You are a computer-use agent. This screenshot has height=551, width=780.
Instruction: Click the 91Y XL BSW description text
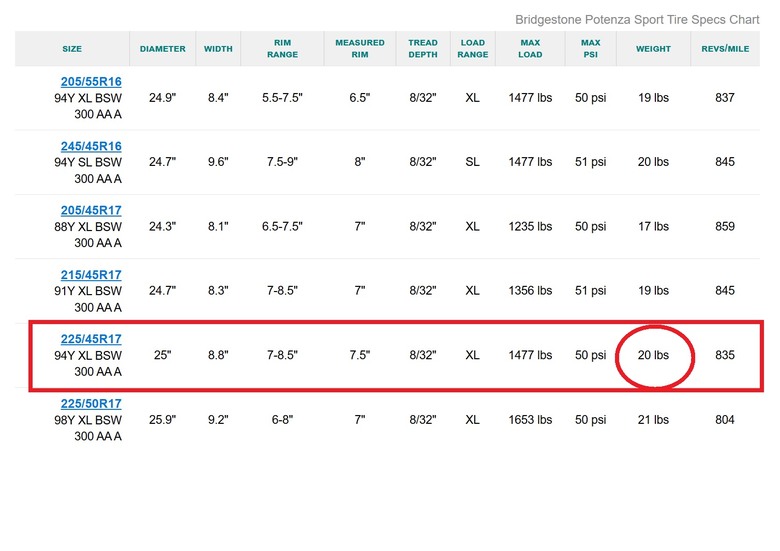pyautogui.click(x=88, y=291)
